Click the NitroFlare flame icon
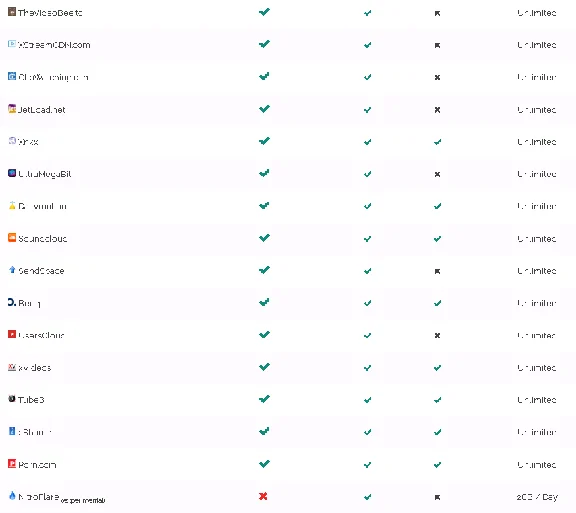 point(12,496)
